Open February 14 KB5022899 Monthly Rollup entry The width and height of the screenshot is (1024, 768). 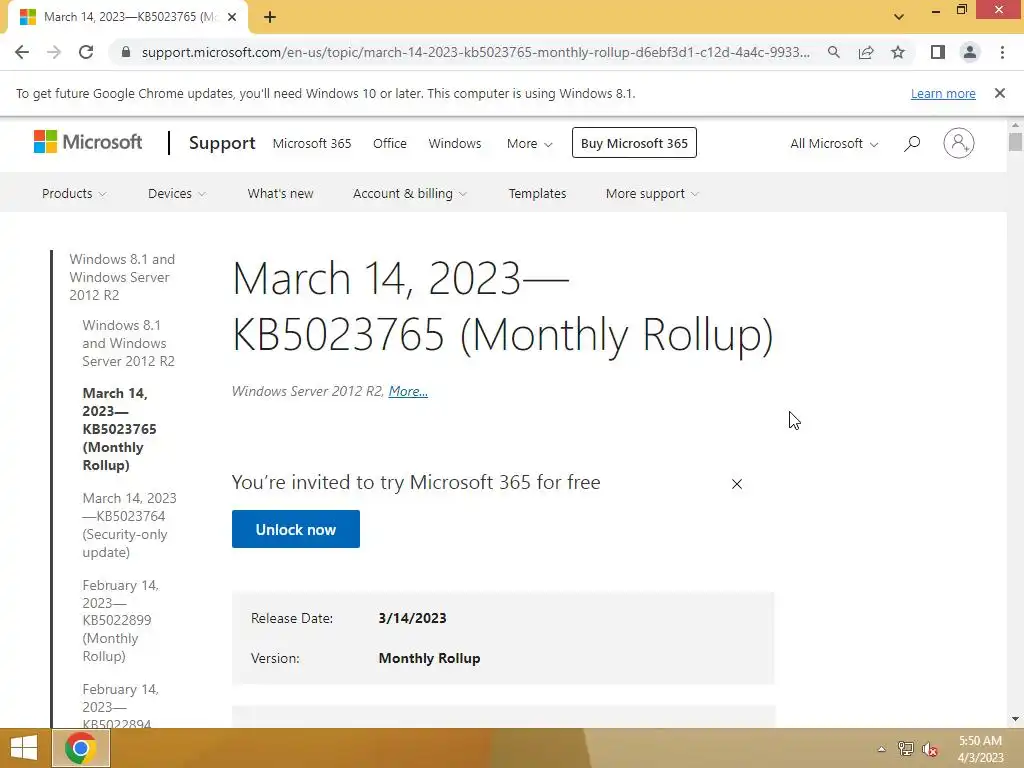[x=121, y=620]
